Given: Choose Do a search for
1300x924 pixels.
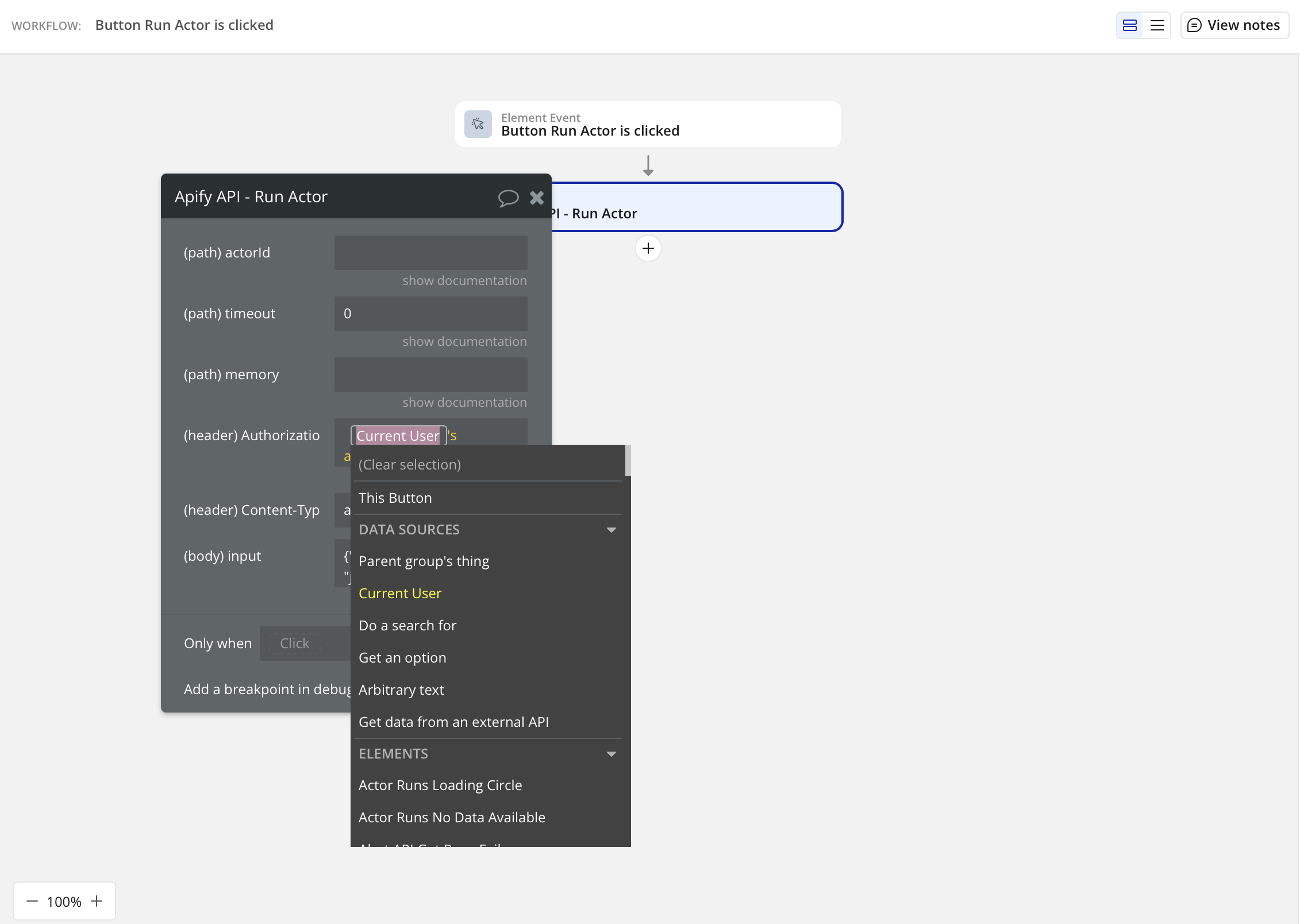Looking at the screenshot, I should pos(407,626).
